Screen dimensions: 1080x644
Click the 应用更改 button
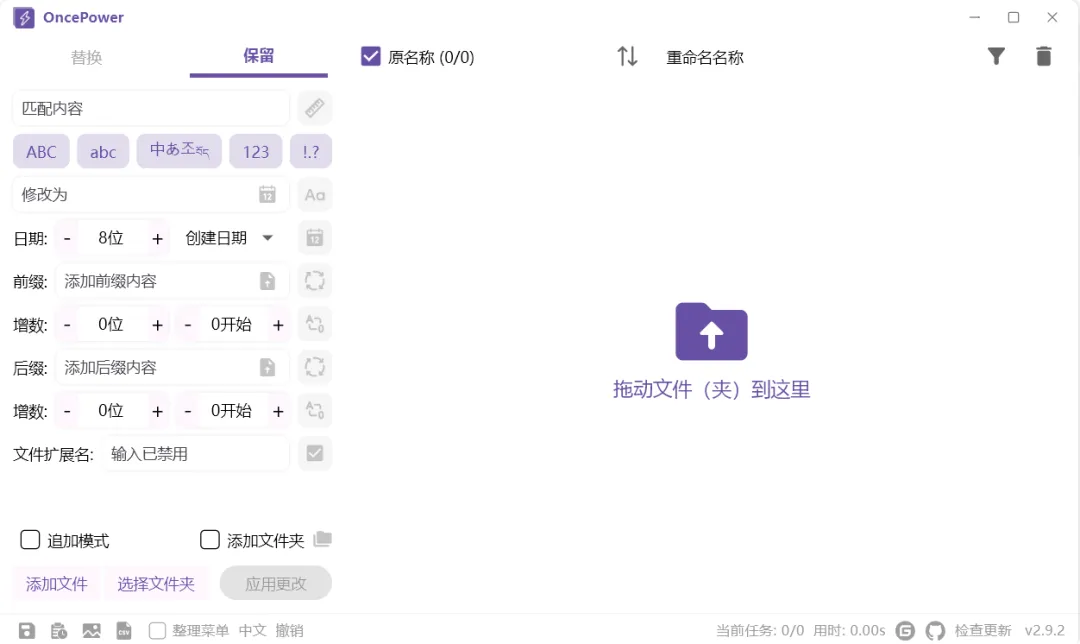(x=276, y=583)
